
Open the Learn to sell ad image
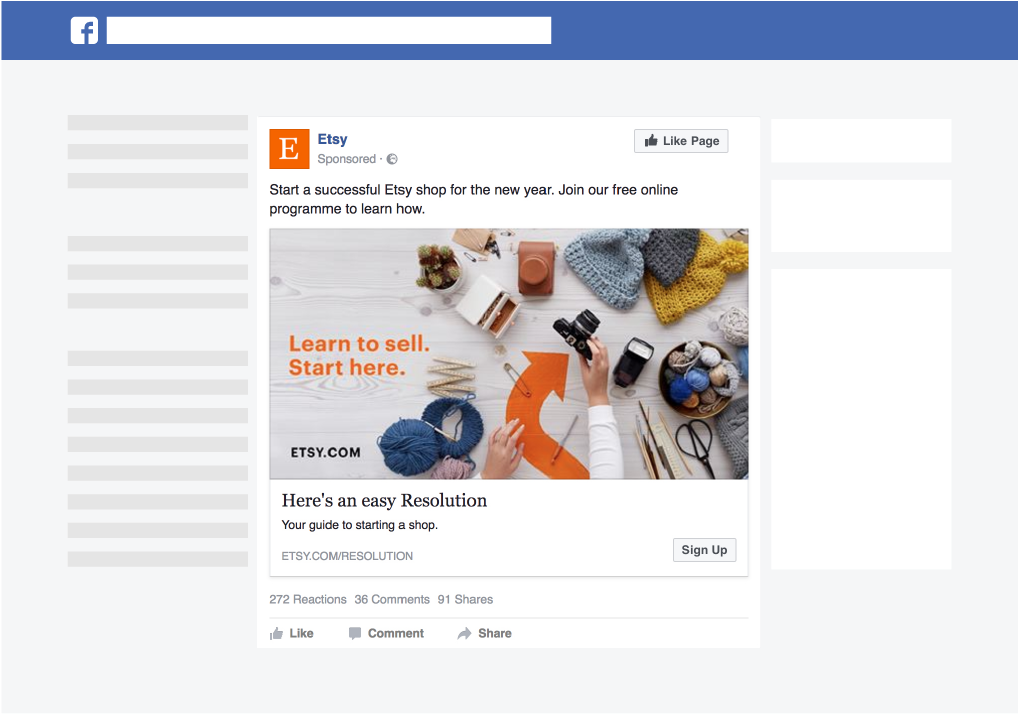[508, 354]
